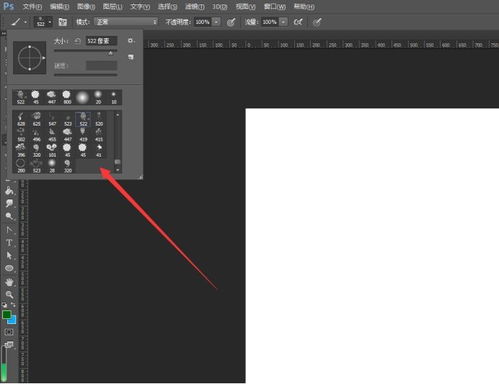Select brush preset 520
This screenshot has height=384, width=499.
[x=99, y=119]
